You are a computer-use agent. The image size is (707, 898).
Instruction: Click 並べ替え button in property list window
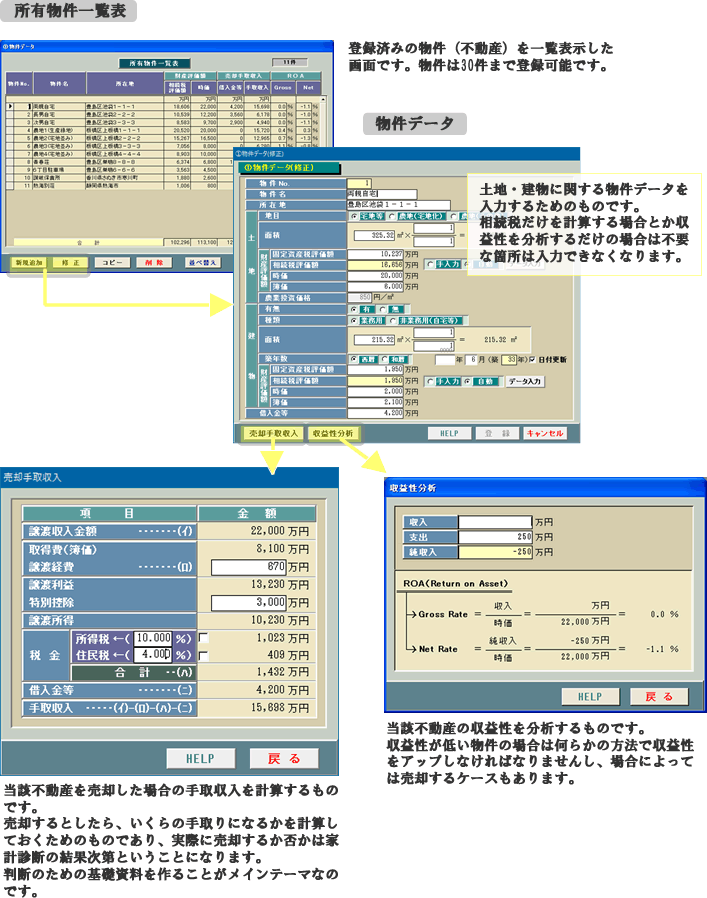coord(203,262)
